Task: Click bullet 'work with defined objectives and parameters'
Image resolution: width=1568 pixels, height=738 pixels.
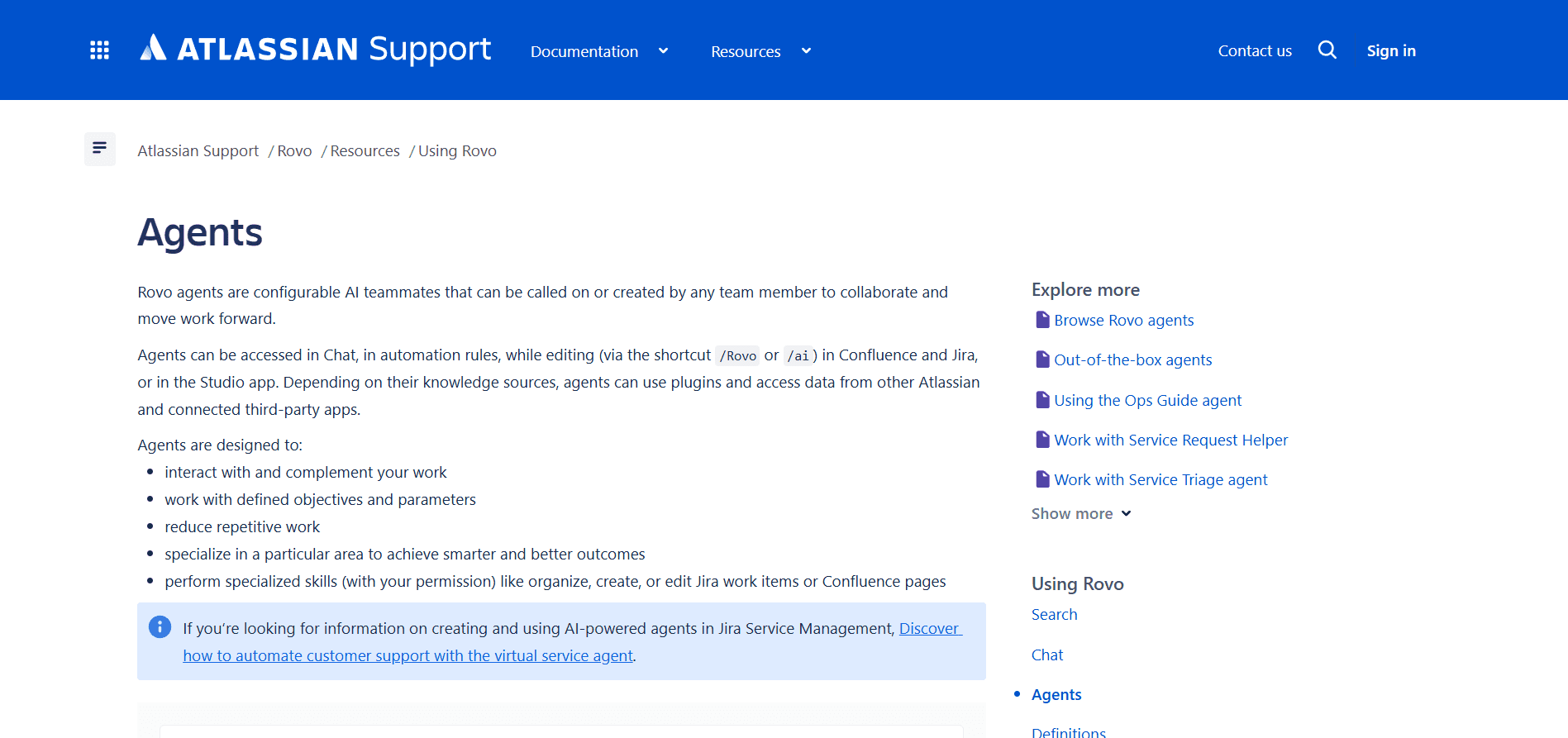Action: [x=320, y=500]
